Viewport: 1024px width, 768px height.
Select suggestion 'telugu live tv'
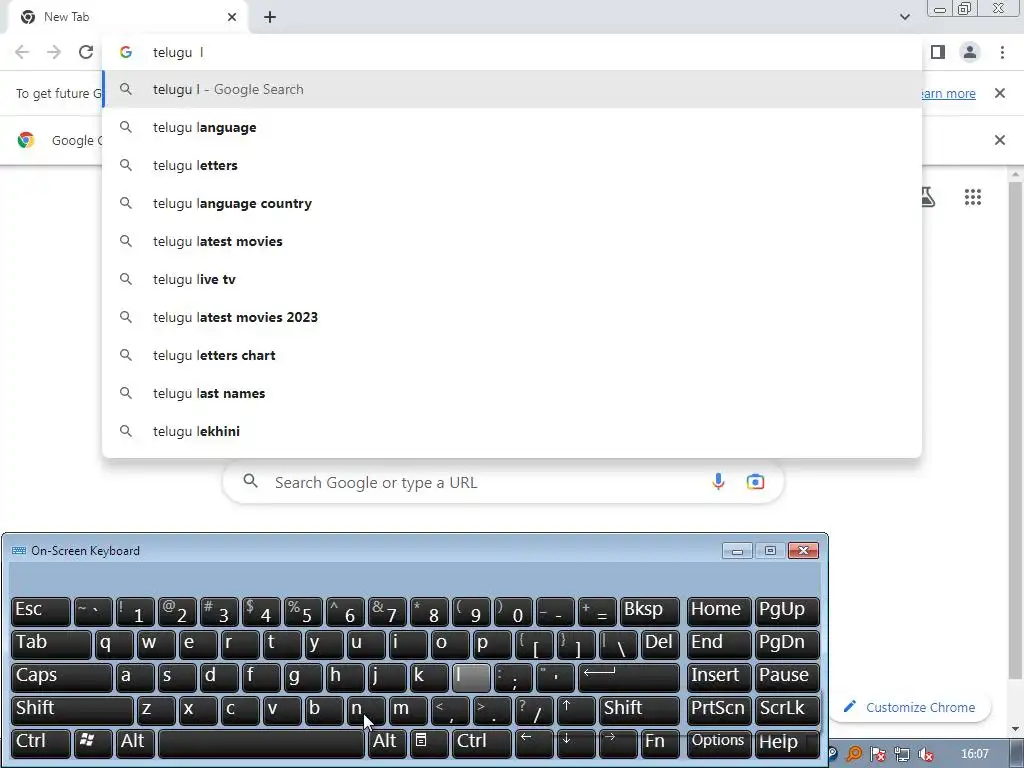[x=512, y=279]
